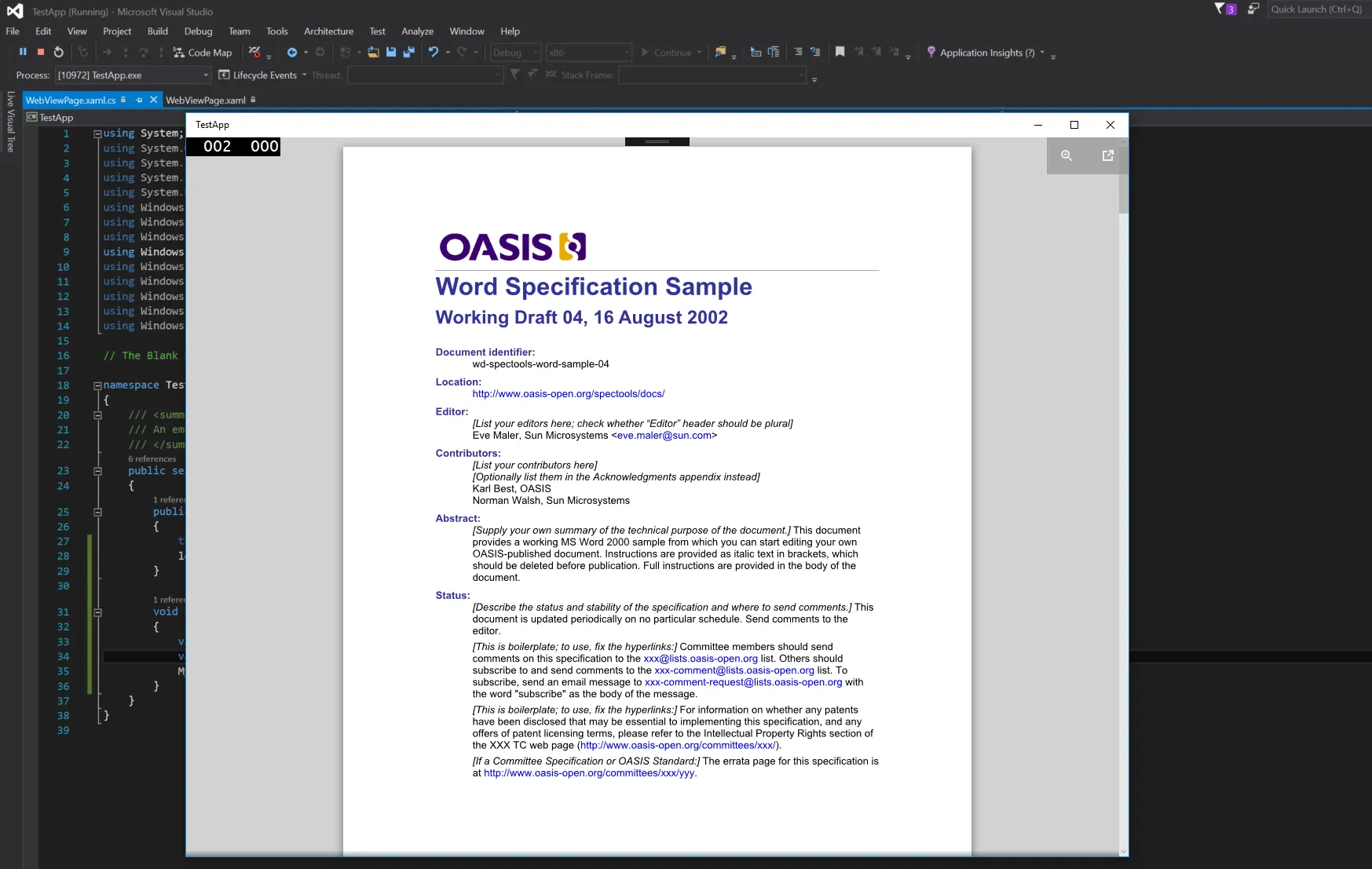1372x869 pixels.
Task: Click the Lifecycle Events icon
Action: pos(224,75)
